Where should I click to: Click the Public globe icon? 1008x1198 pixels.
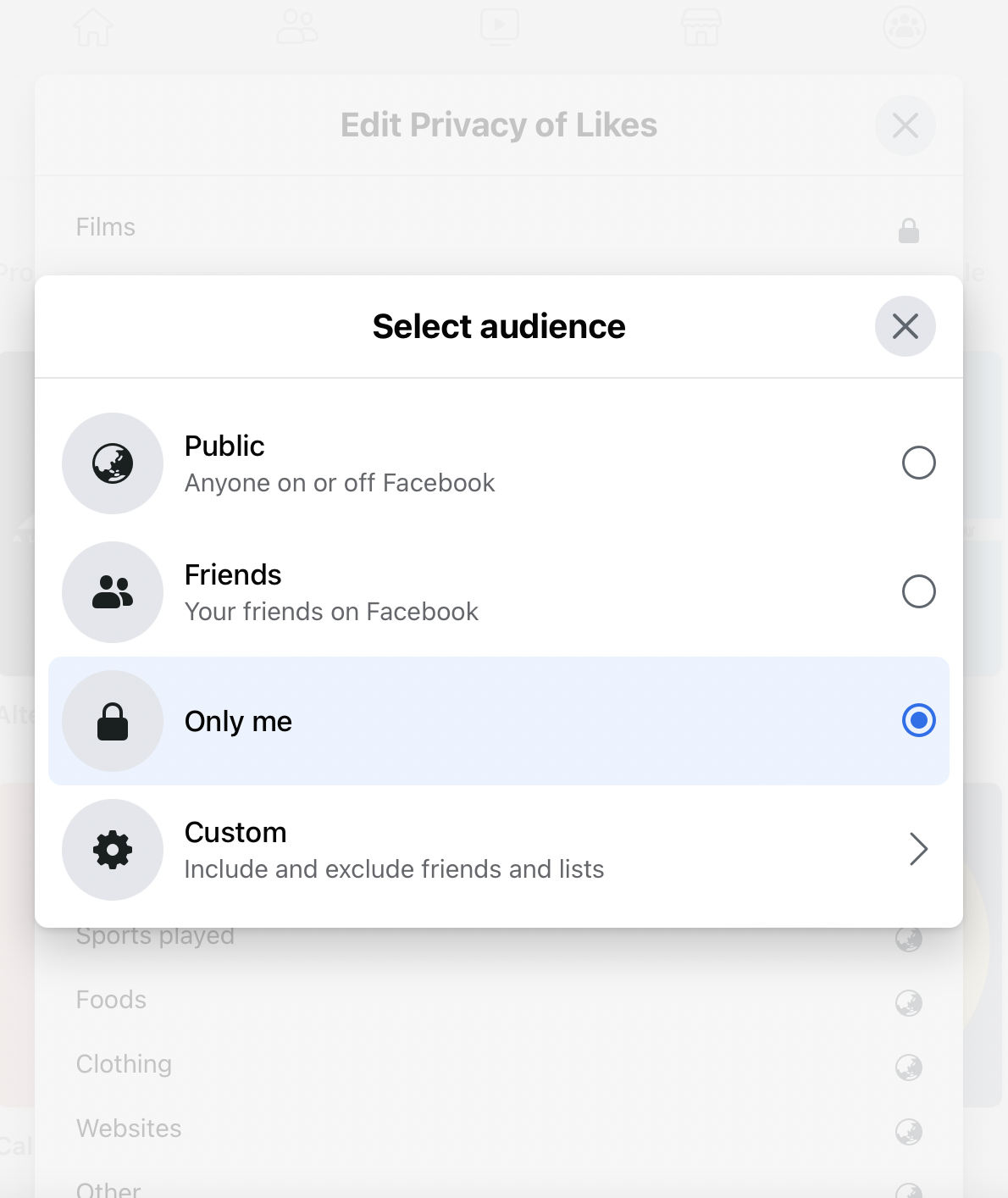click(x=113, y=463)
